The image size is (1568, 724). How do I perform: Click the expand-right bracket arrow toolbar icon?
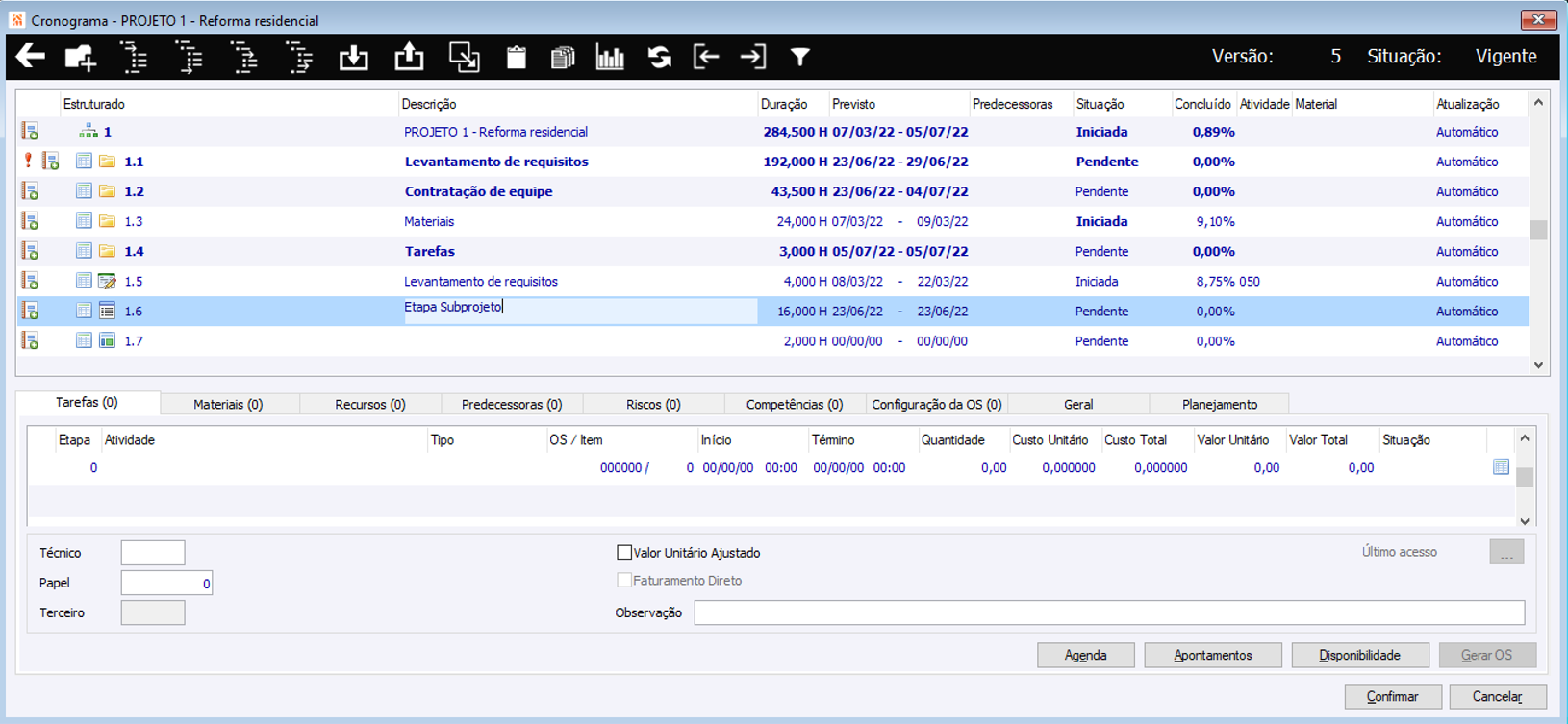click(753, 58)
